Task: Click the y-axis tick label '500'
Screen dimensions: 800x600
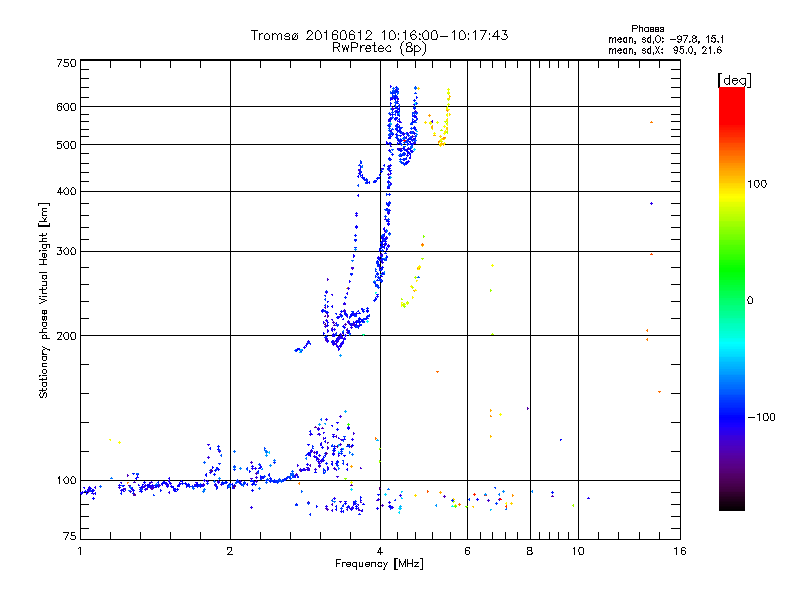Action: pyautogui.click(x=66, y=145)
